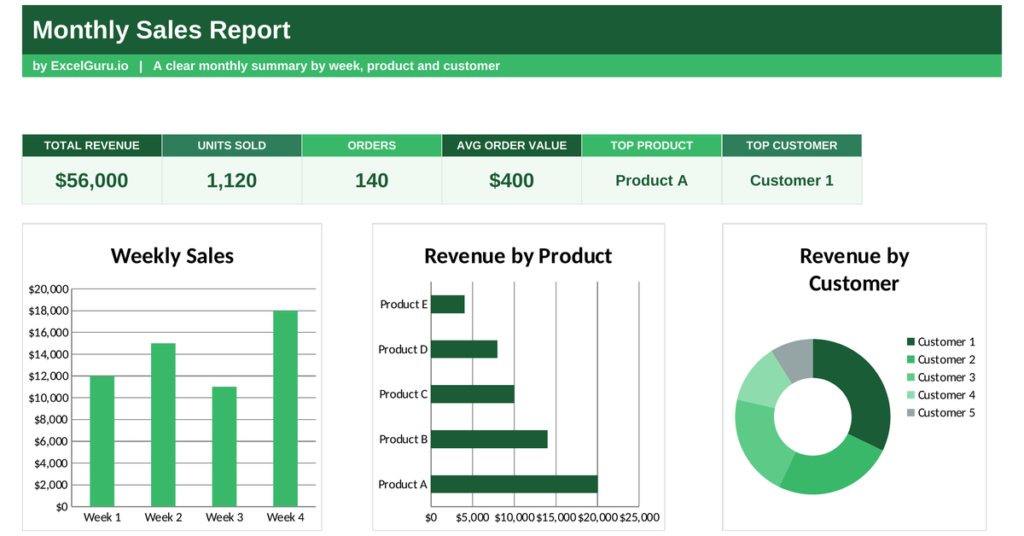Click the 140 orders value
Viewport: 1024px width, 536px height.
tap(372, 181)
